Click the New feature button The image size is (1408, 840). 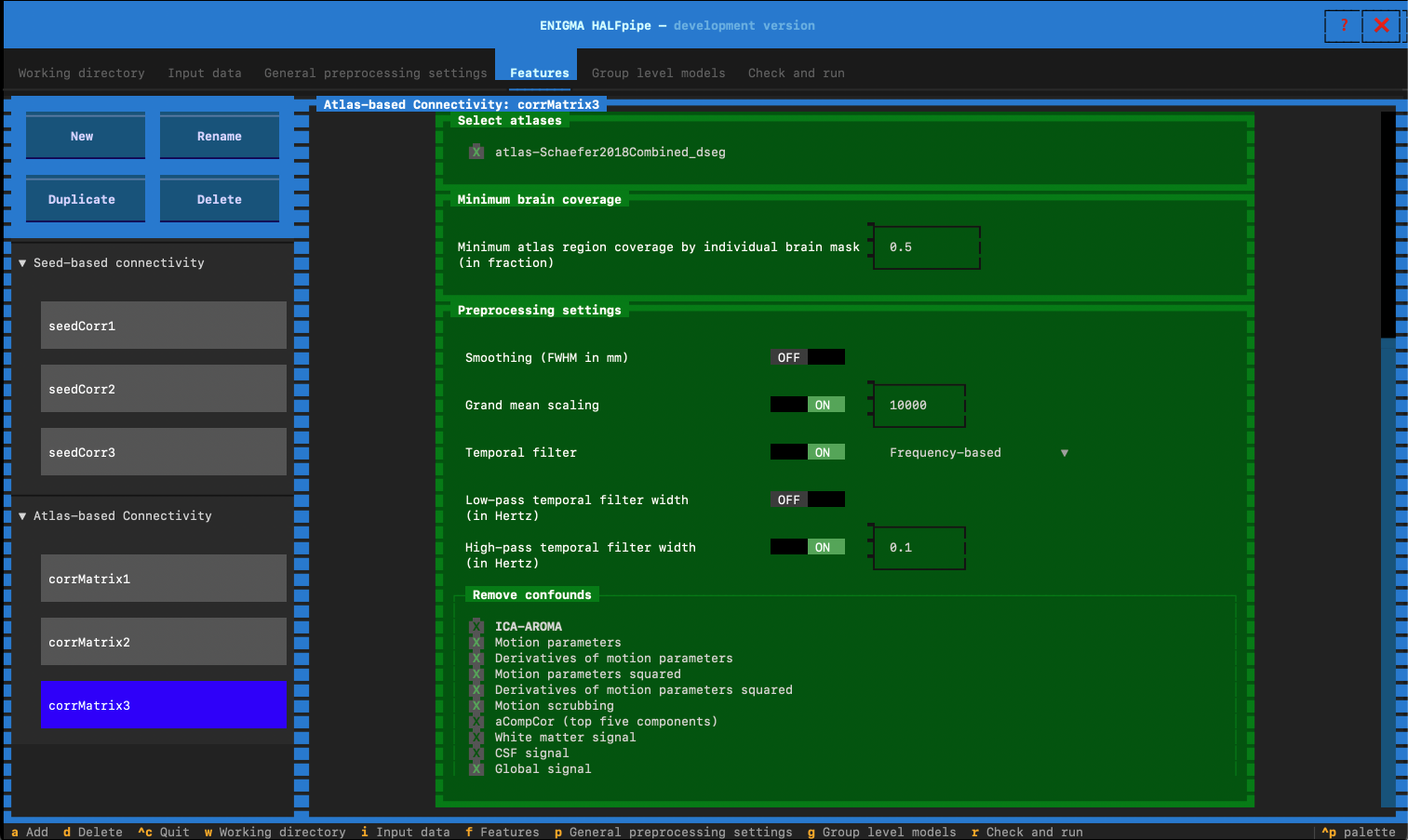pos(86,136)
